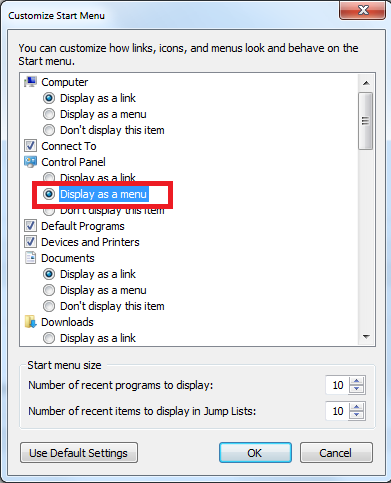Click the 'Control Panel' label text

coord(73,162)
